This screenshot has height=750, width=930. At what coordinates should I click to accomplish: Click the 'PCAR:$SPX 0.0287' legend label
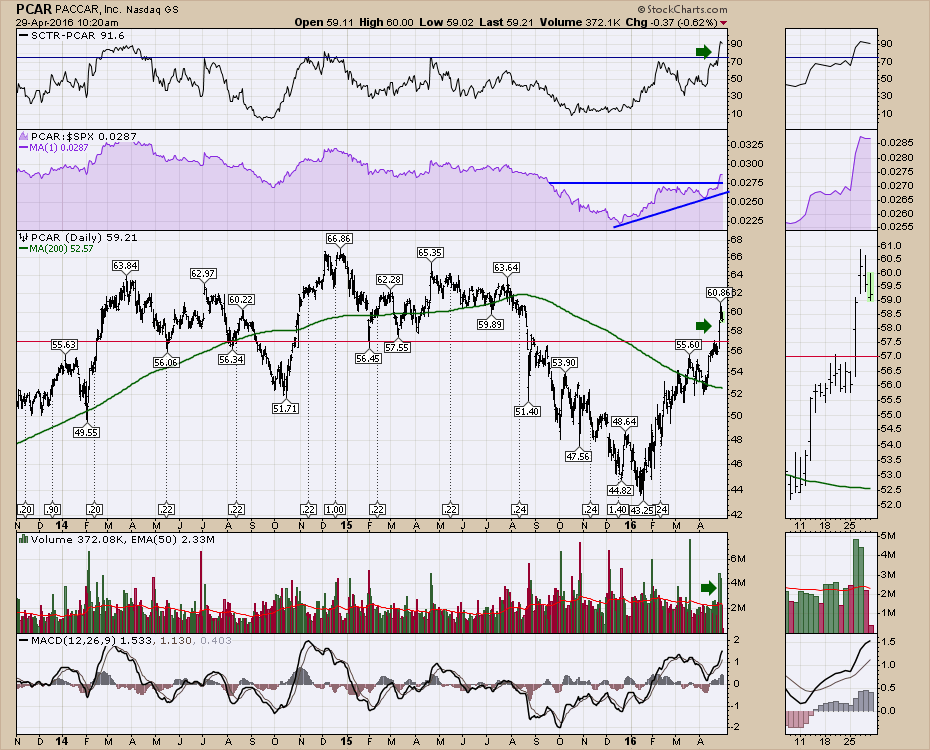[x=84, y=136]
